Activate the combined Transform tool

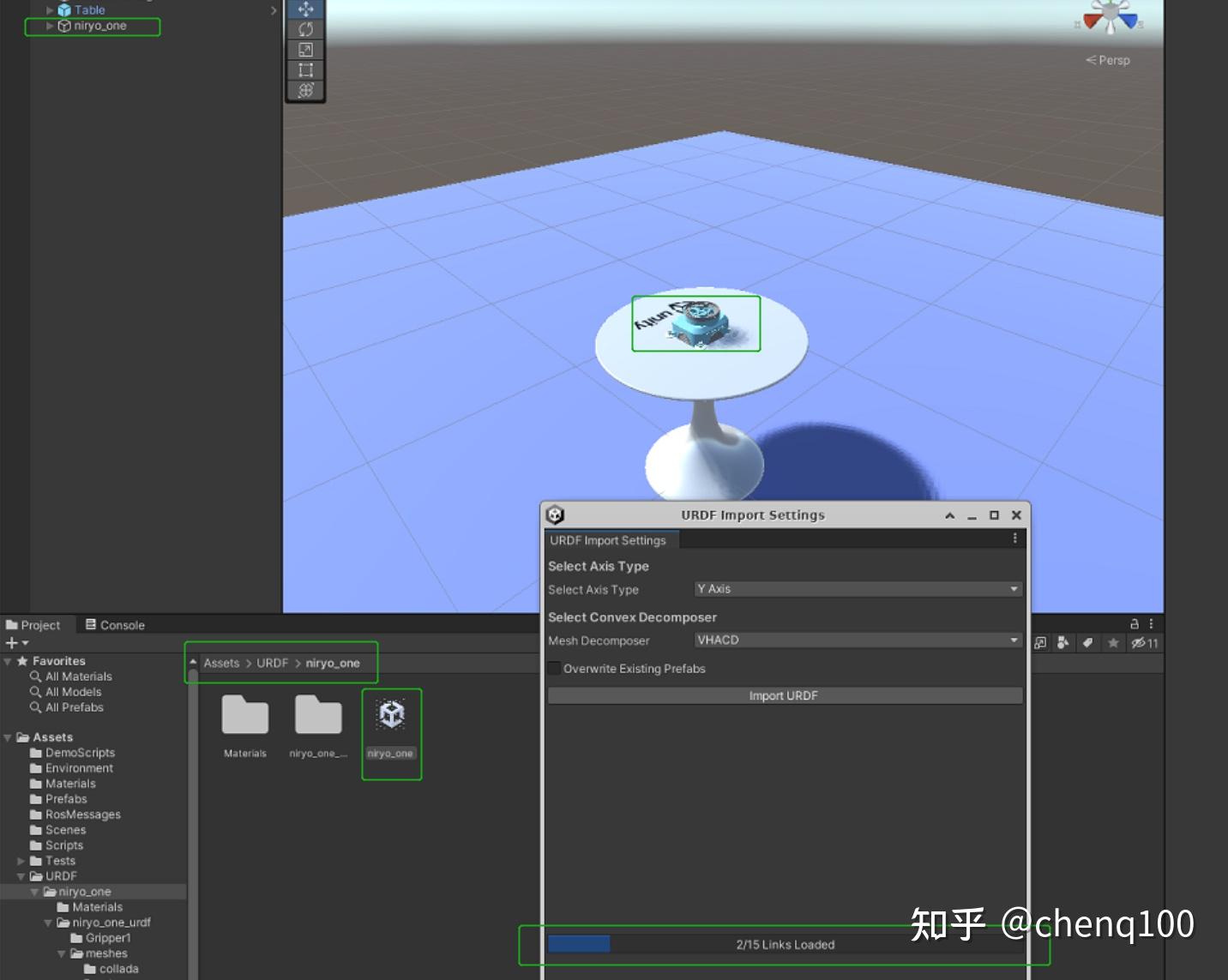click(x=305, y=90)
